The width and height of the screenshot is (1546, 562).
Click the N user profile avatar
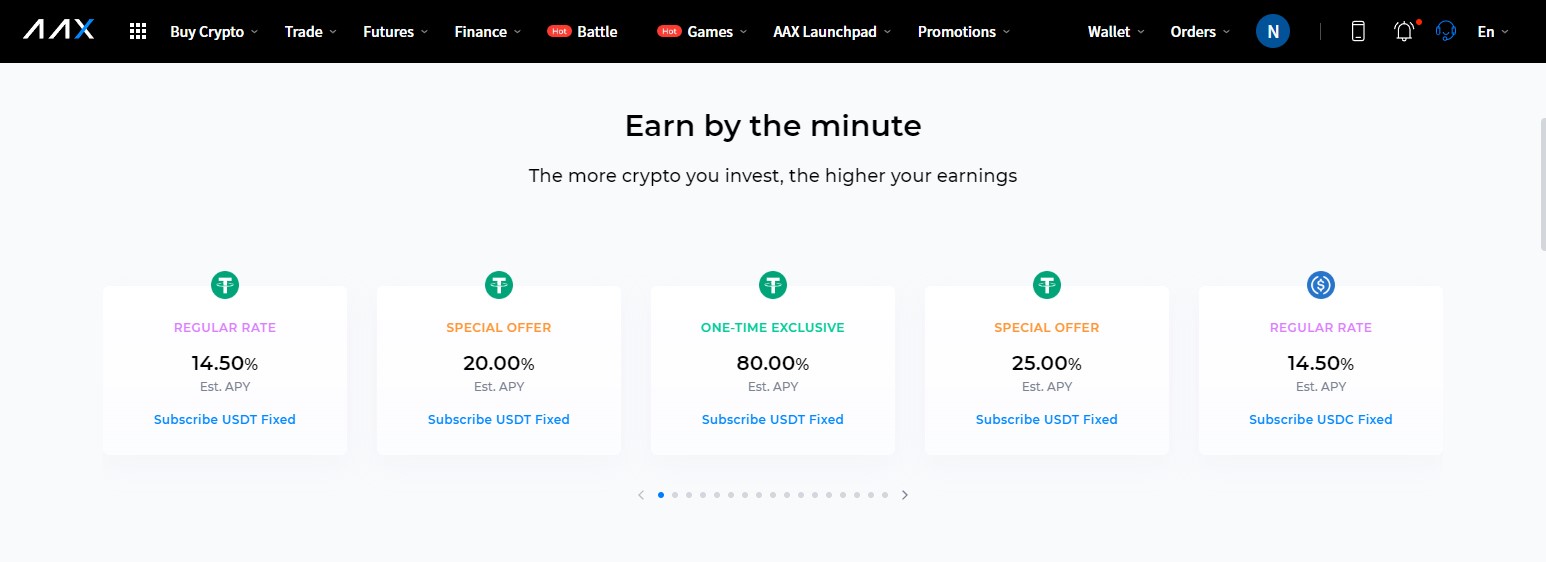click(1273, 31)
